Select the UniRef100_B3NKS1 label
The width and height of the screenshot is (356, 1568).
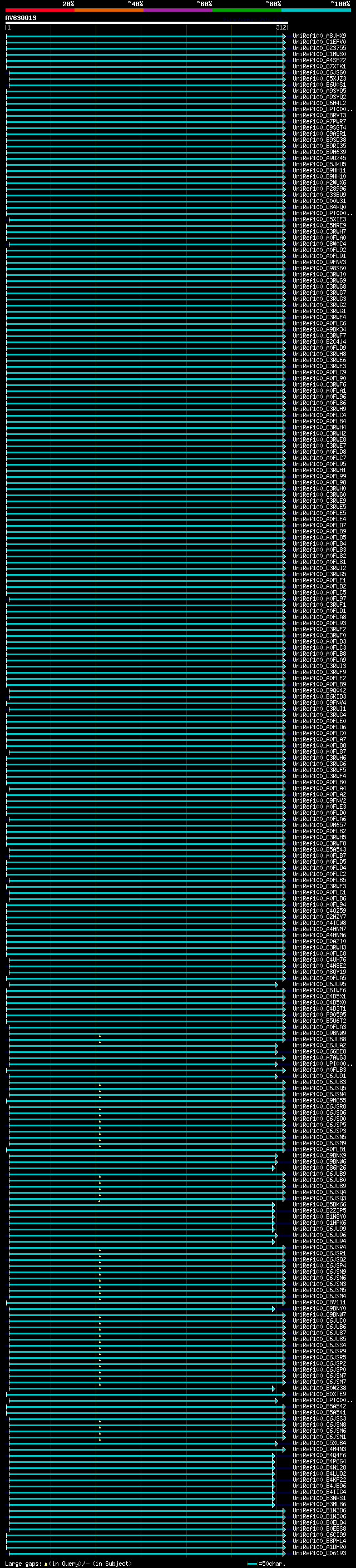click(319, 1498)
